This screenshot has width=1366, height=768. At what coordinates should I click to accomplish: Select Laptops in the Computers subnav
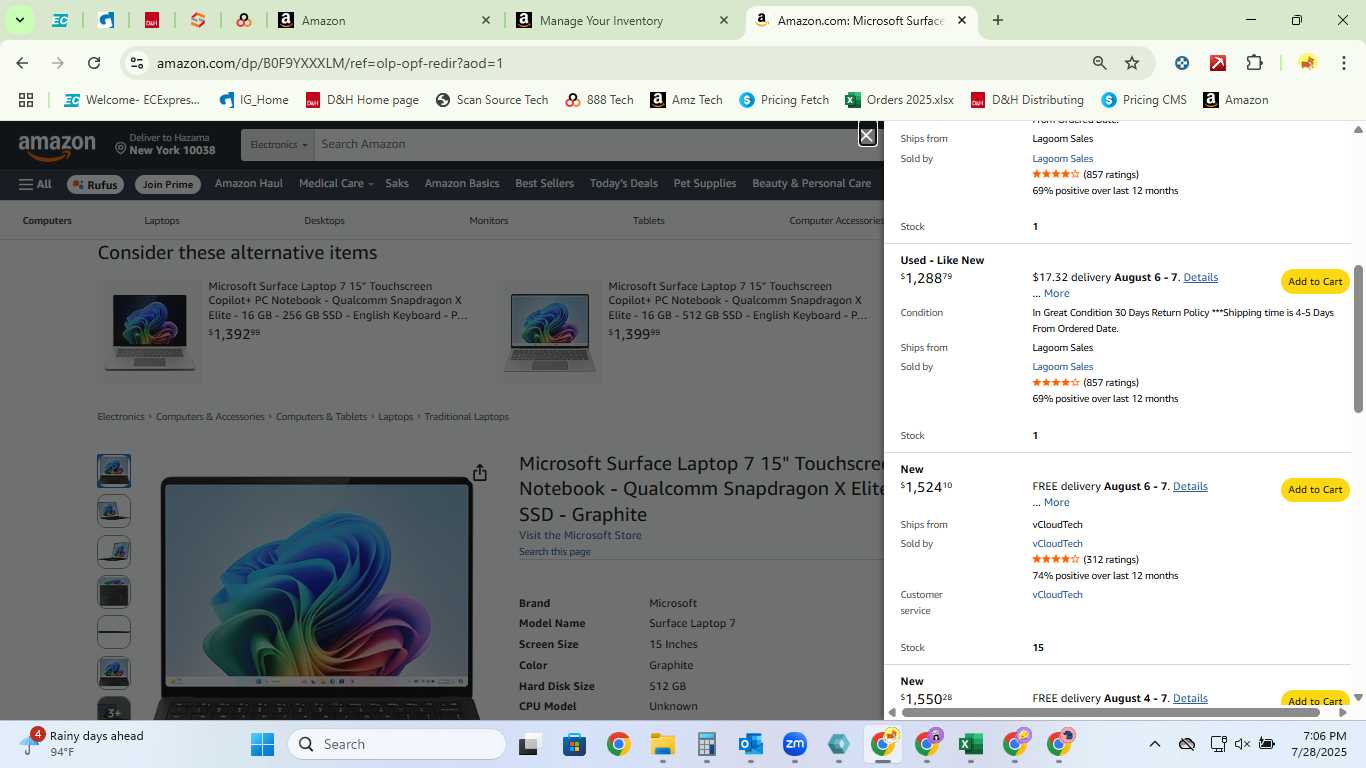tap(162, 221)
